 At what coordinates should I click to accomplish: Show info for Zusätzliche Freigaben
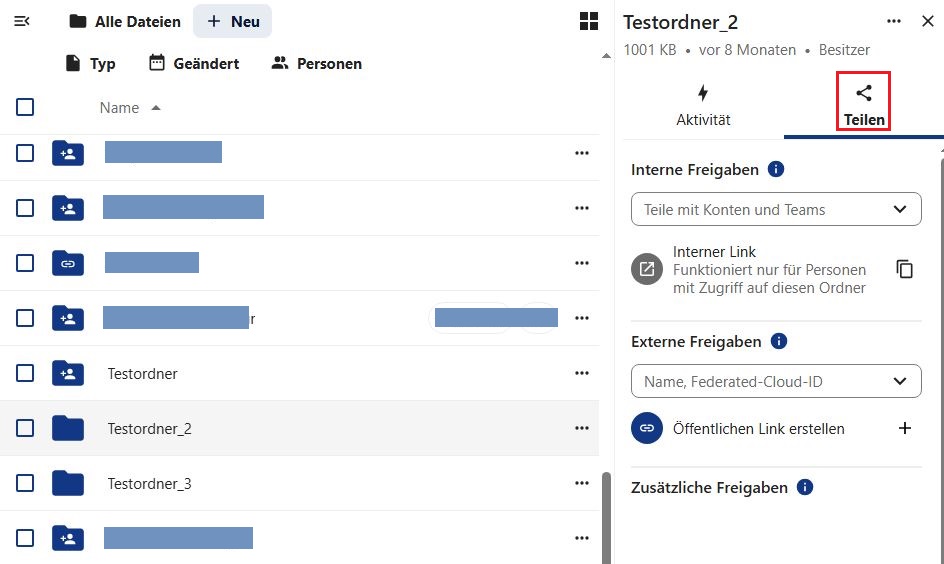pos(805,487)
